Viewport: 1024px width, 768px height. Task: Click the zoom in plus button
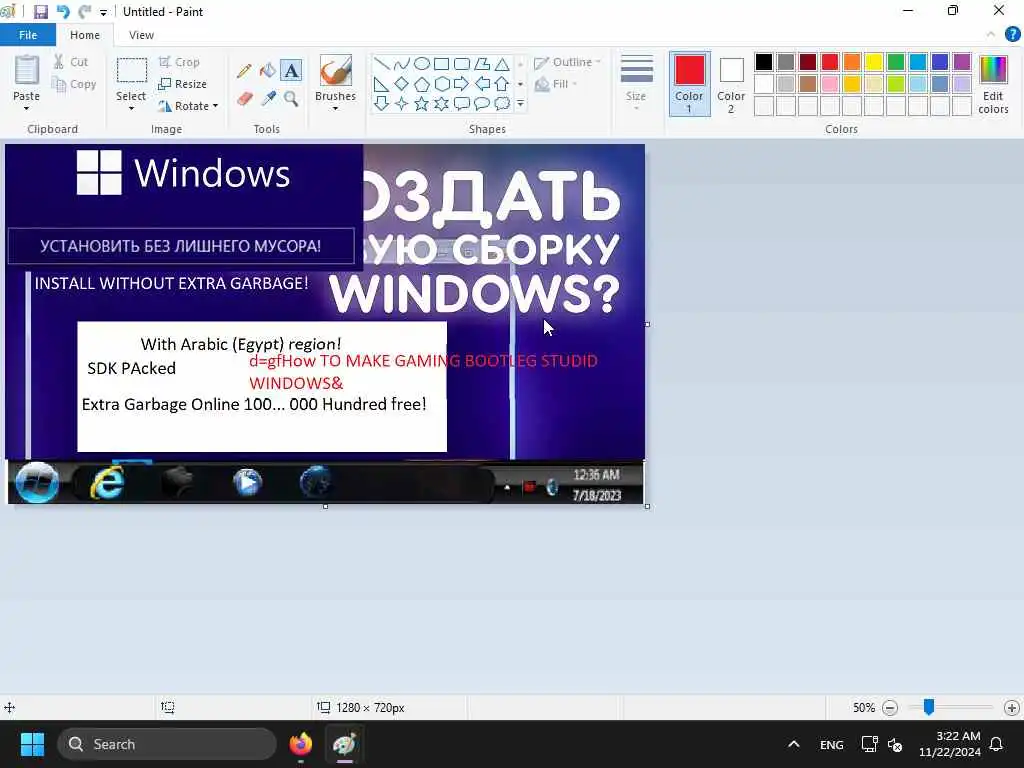(x=1012, y=707)
